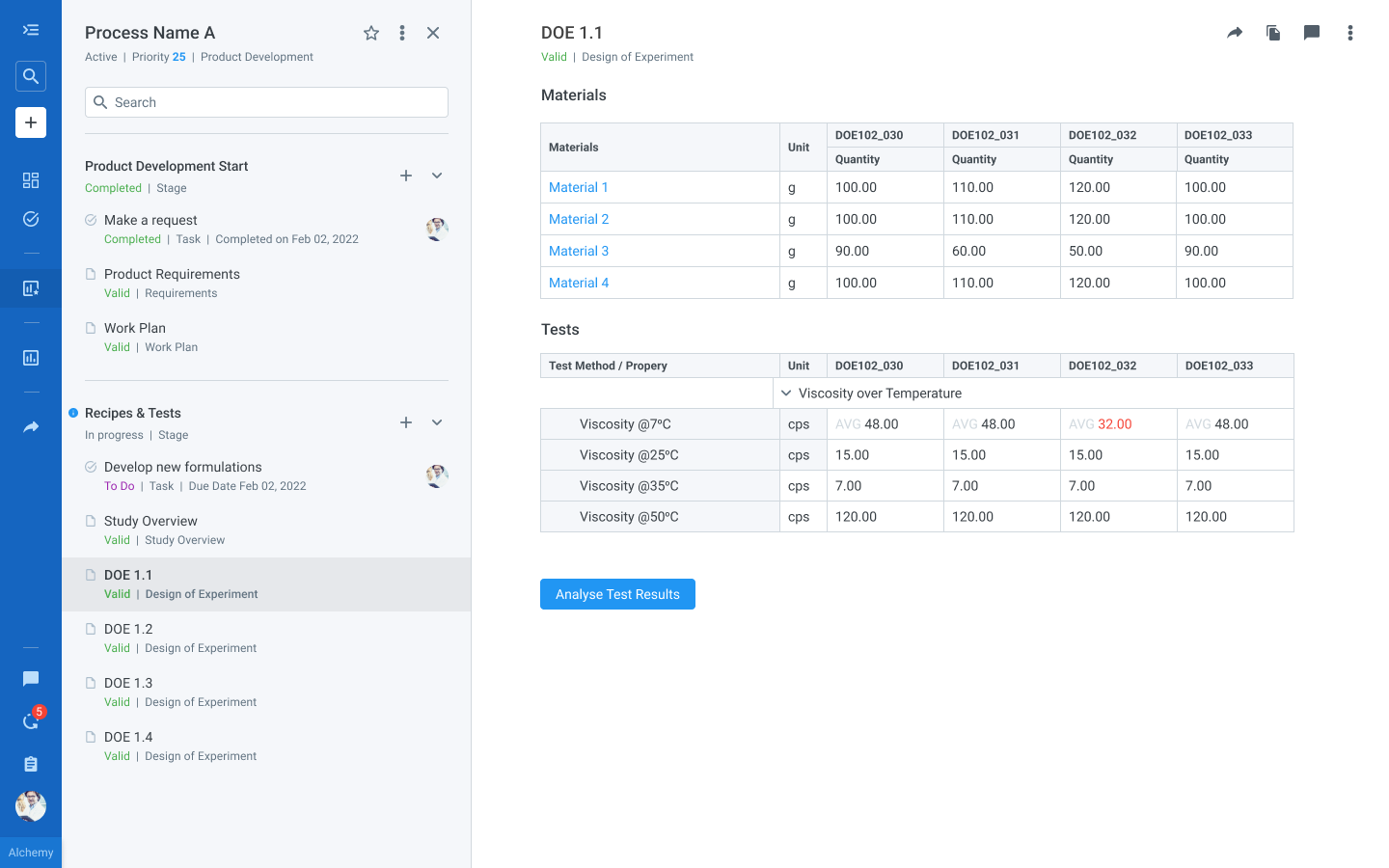
Task: Expand the Recipes & Tests stage chevron
Action: coord(437,421)
